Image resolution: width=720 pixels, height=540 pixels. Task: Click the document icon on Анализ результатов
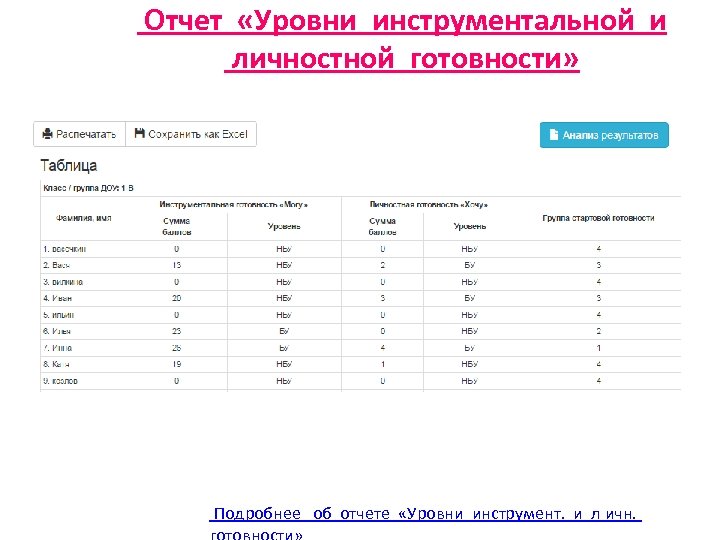[554, 135]
